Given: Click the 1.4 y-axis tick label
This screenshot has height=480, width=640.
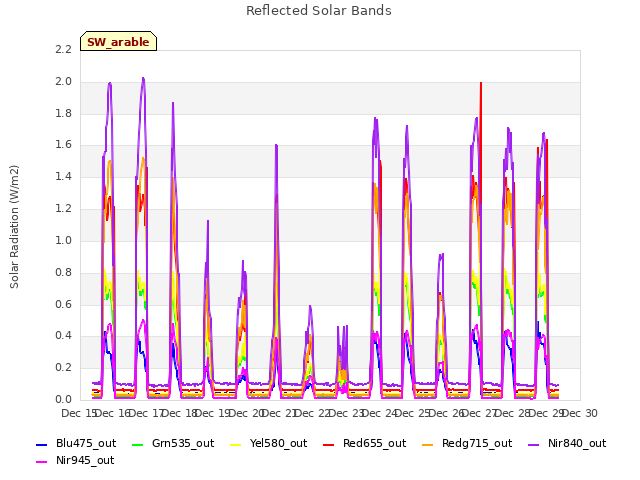Looking at the screenshot, I should 63,176.
